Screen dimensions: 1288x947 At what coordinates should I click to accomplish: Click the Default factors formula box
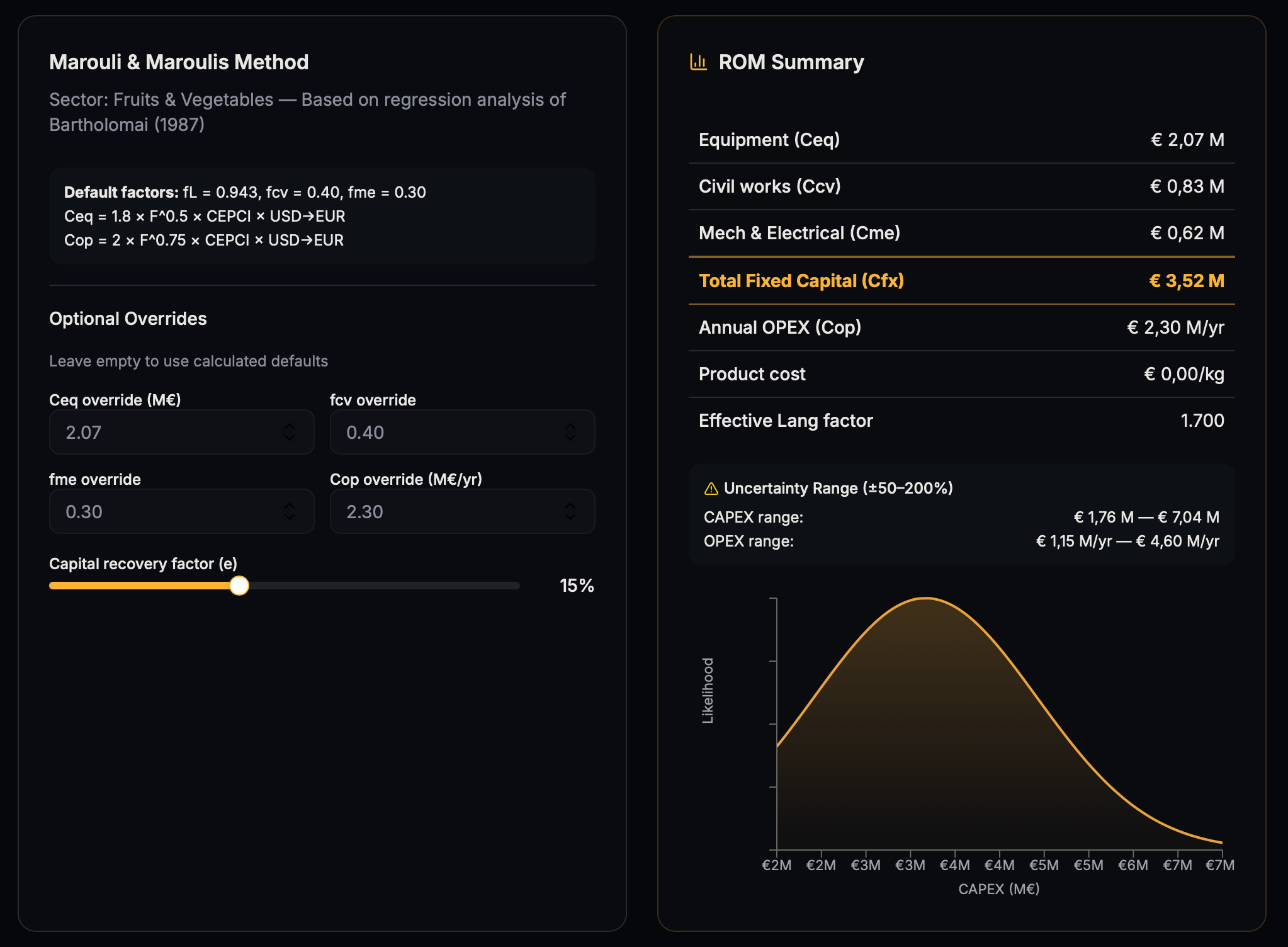322,216
